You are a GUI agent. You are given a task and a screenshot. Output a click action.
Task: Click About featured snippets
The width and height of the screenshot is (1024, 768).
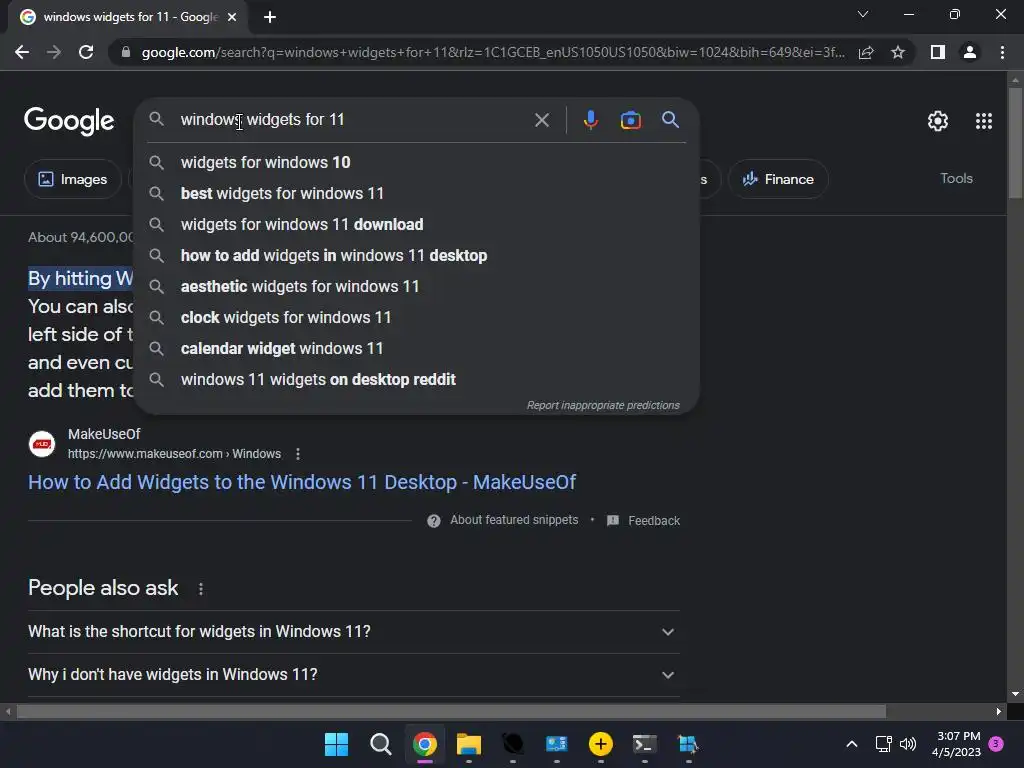[514, 520]
